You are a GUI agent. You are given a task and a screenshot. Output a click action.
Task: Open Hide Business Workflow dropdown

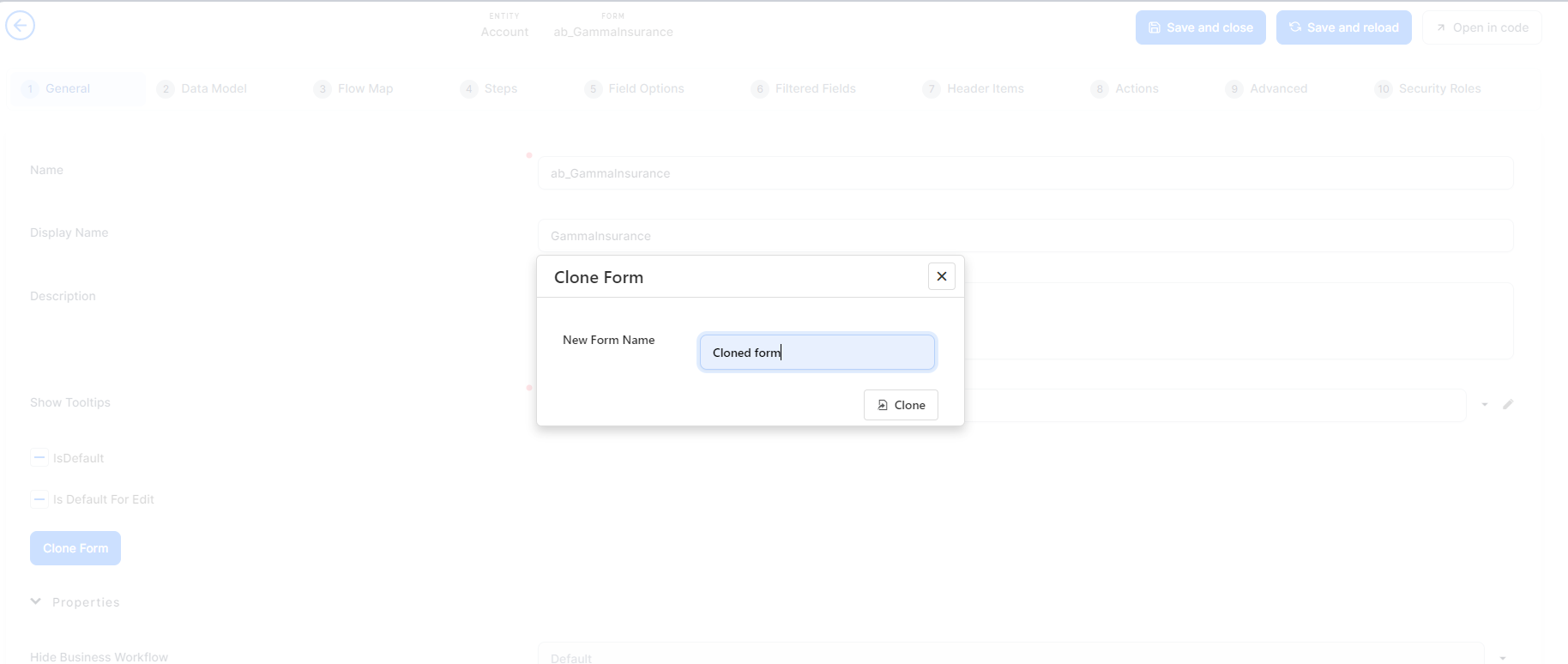pos(1502,657)
